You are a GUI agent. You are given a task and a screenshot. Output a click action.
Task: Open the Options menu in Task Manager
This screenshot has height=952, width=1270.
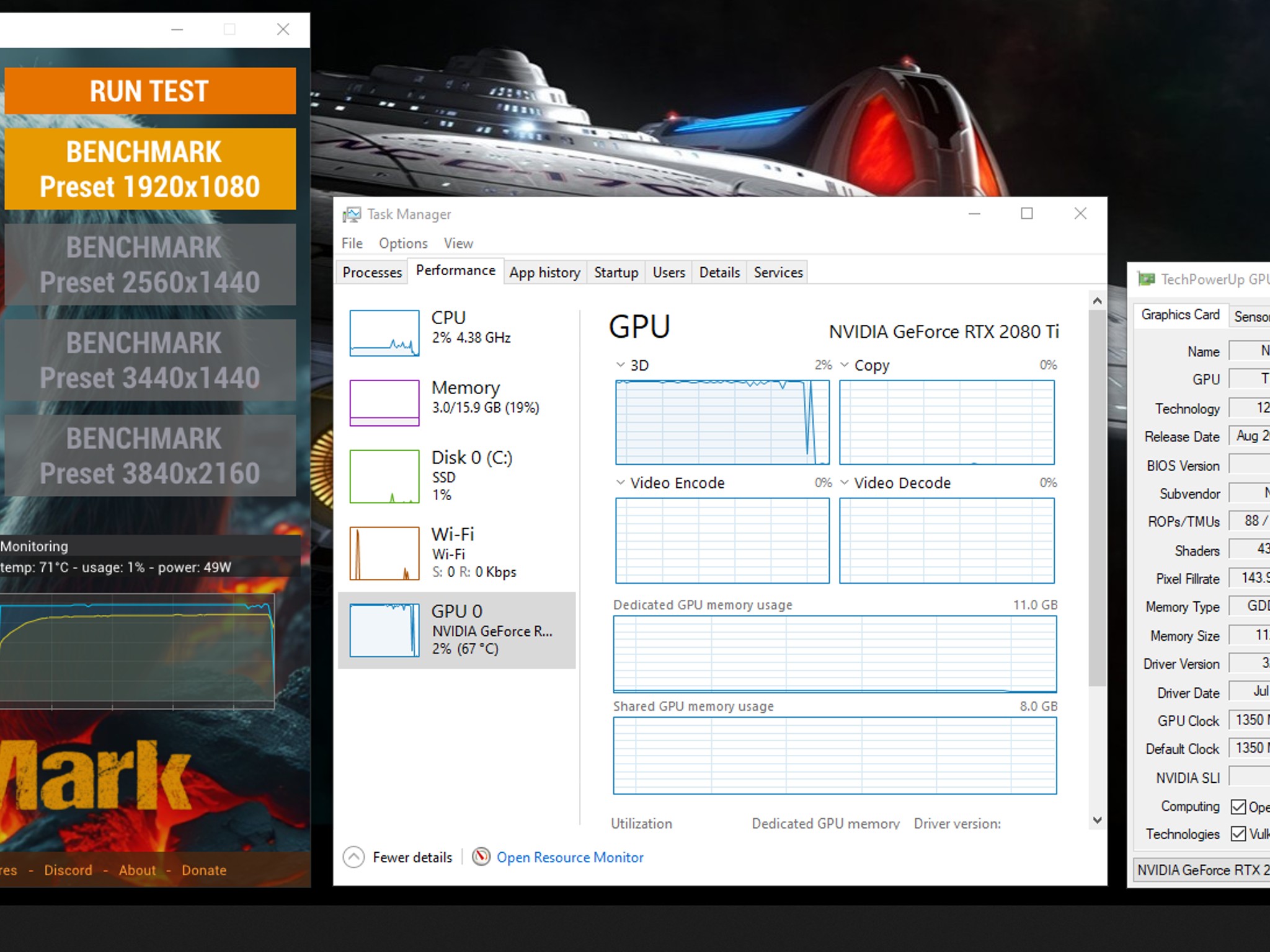403,243
